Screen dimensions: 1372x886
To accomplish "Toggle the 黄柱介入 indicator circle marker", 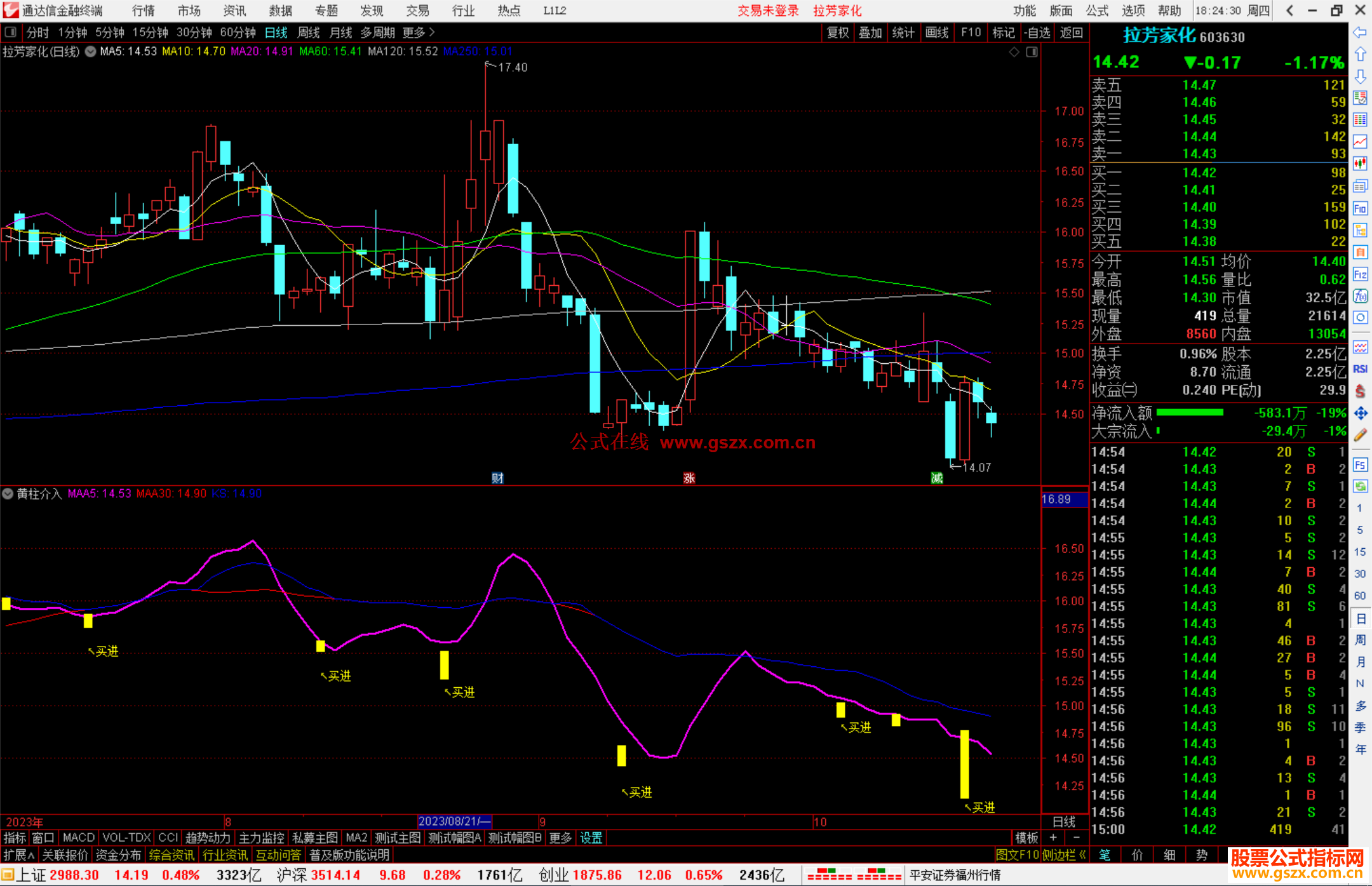I will pyautogui.click(x=8, y=493).
